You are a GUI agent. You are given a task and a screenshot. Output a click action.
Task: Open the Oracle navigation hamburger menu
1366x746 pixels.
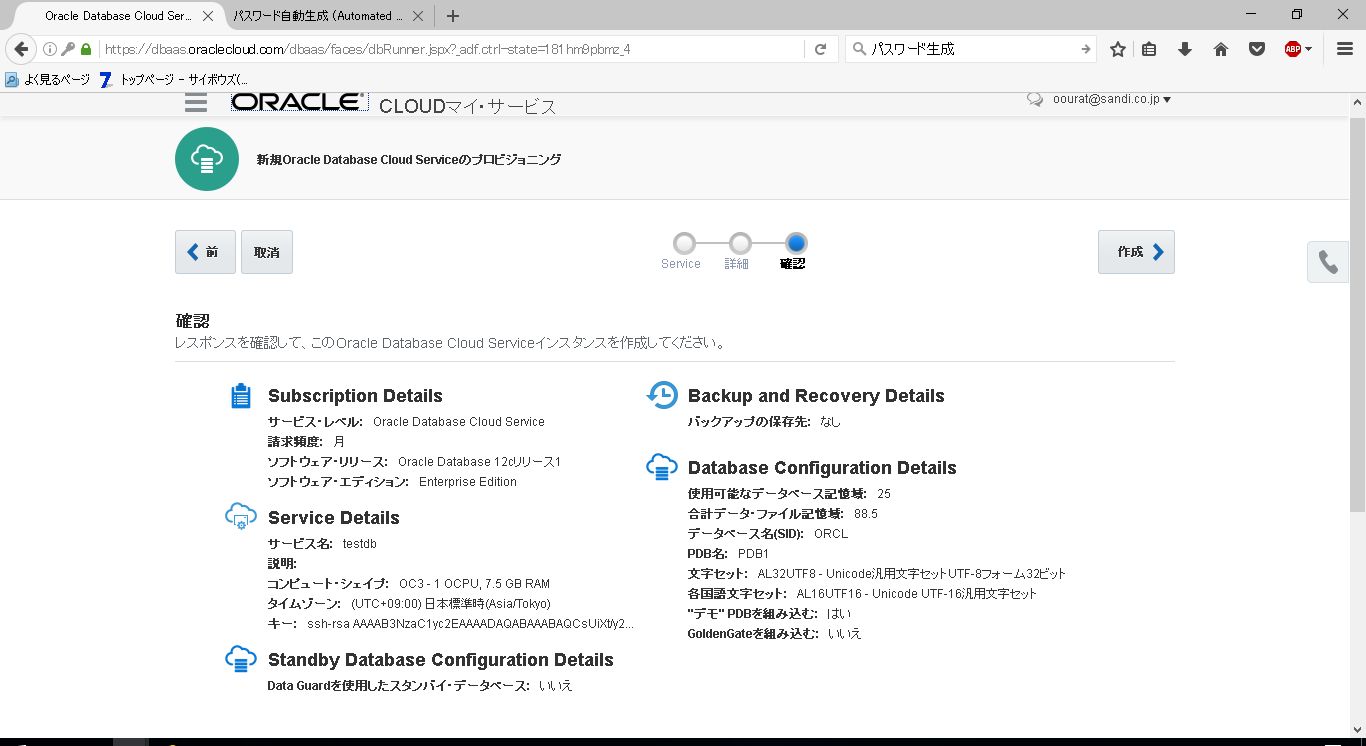point(196,103)
